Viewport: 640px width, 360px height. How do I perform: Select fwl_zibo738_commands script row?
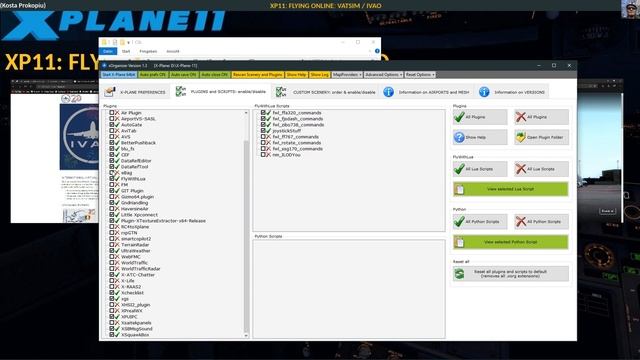298,124
